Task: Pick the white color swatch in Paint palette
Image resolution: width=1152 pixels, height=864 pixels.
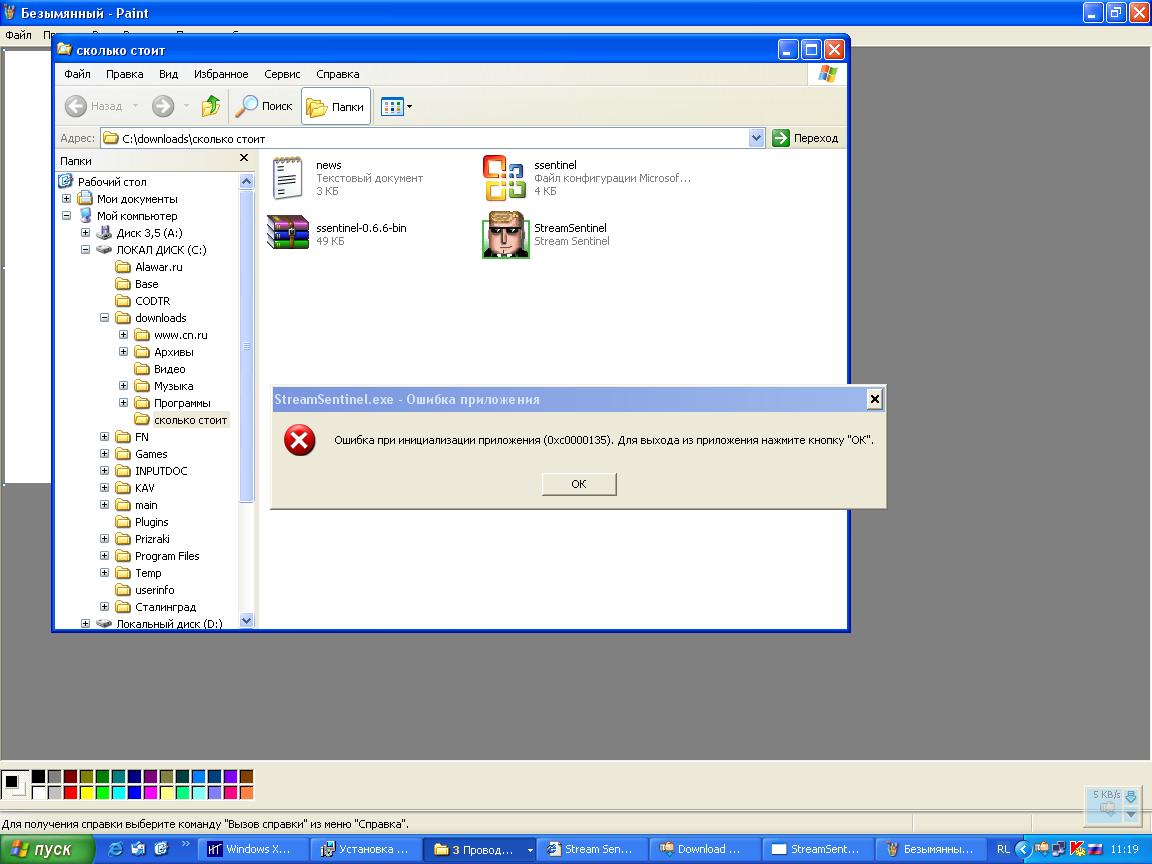Action: pyautogui.click(x=38, y=792)
